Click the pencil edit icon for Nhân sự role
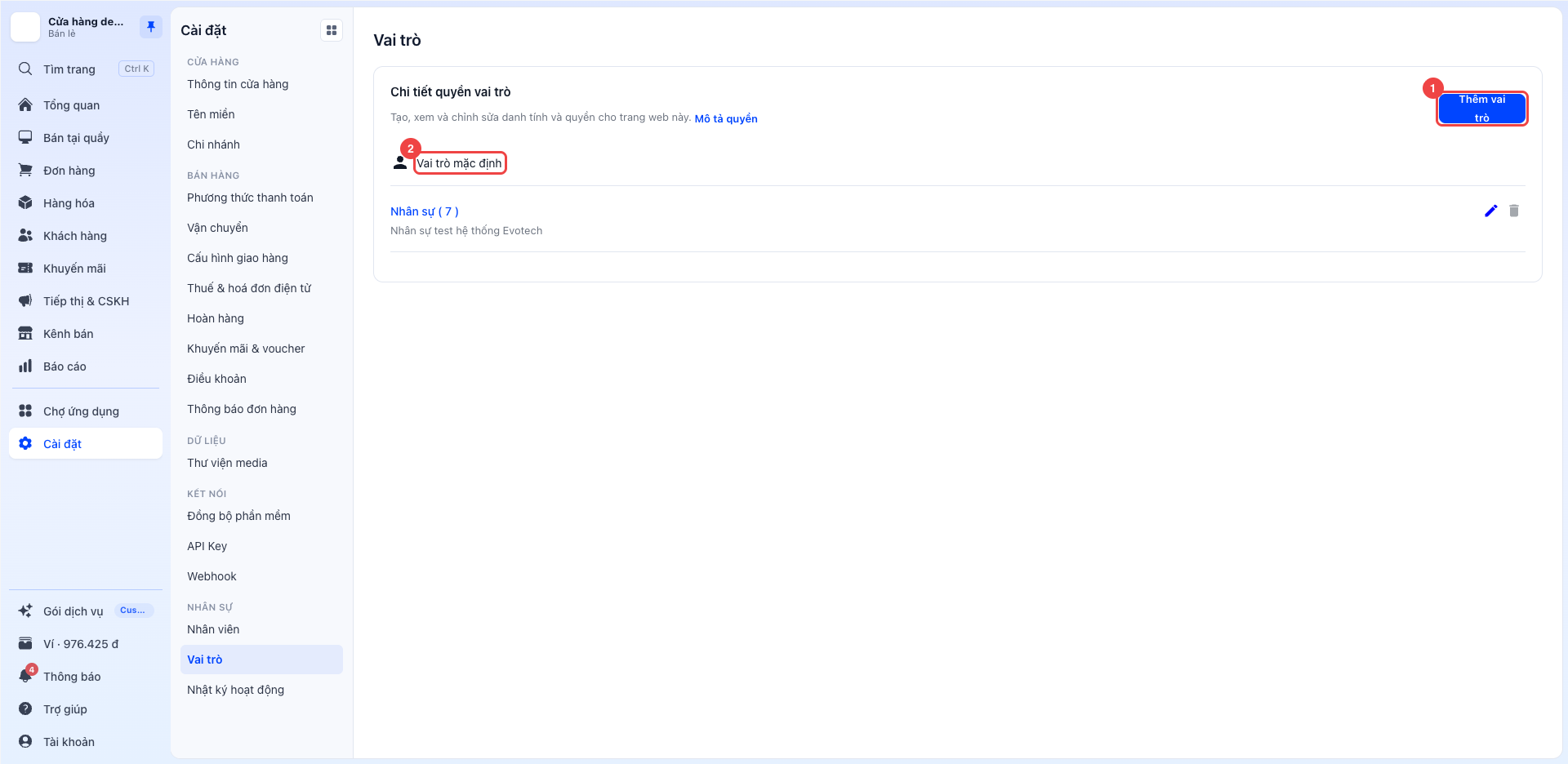The image size is (1568, 764). tap(1490, 211)
